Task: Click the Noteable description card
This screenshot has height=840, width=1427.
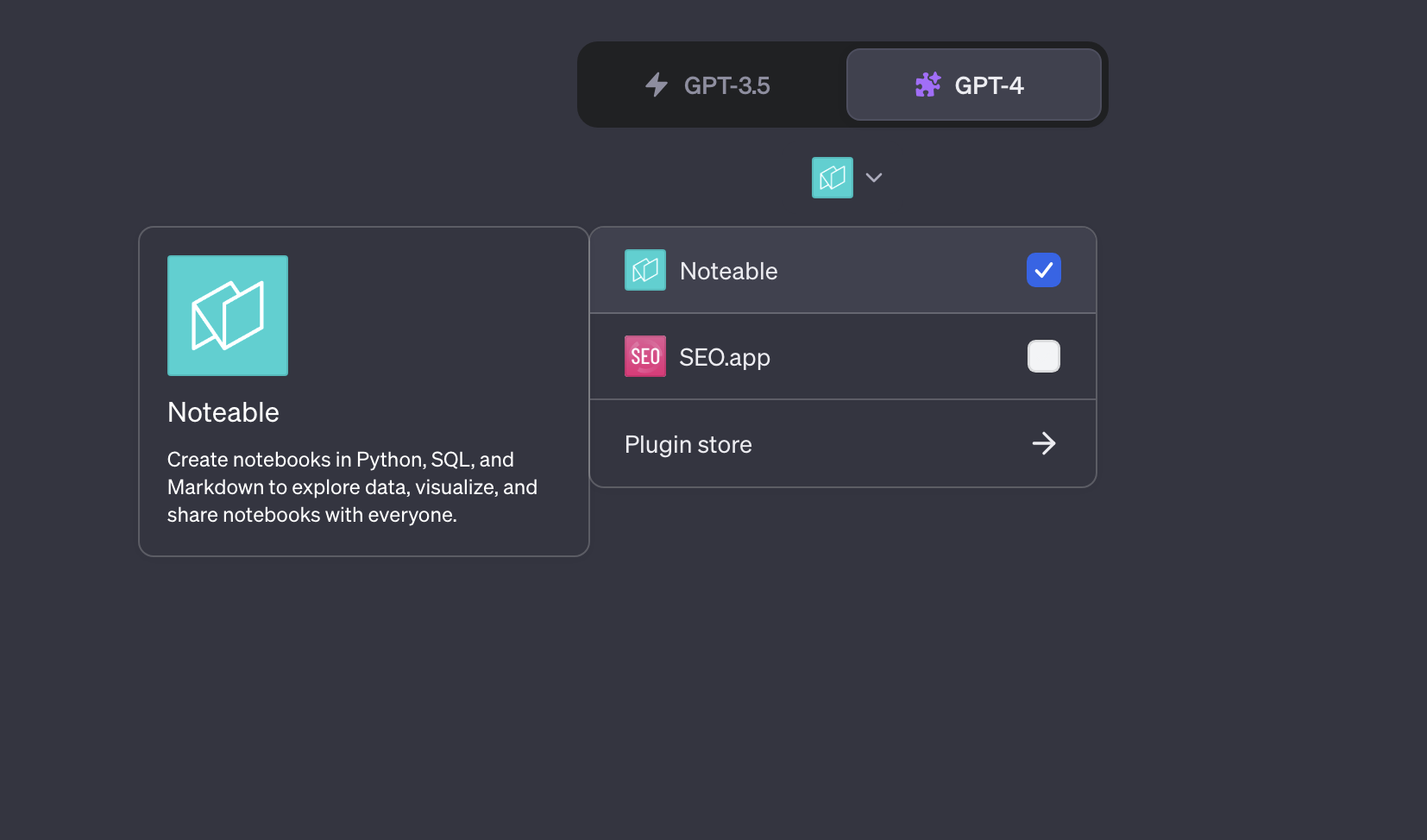Action: 363,391
